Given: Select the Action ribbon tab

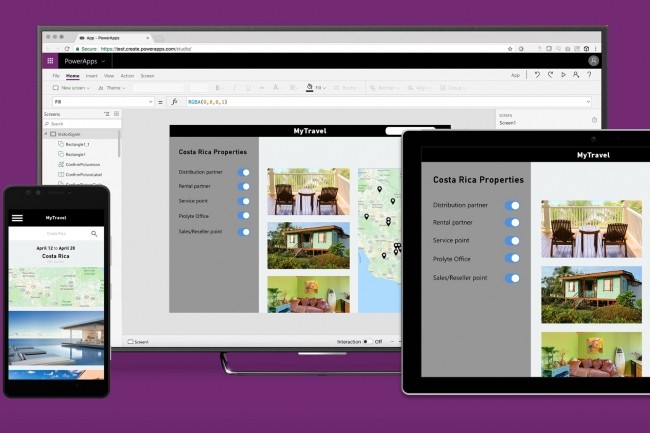Looking at the screenshot, I should 127,76.
